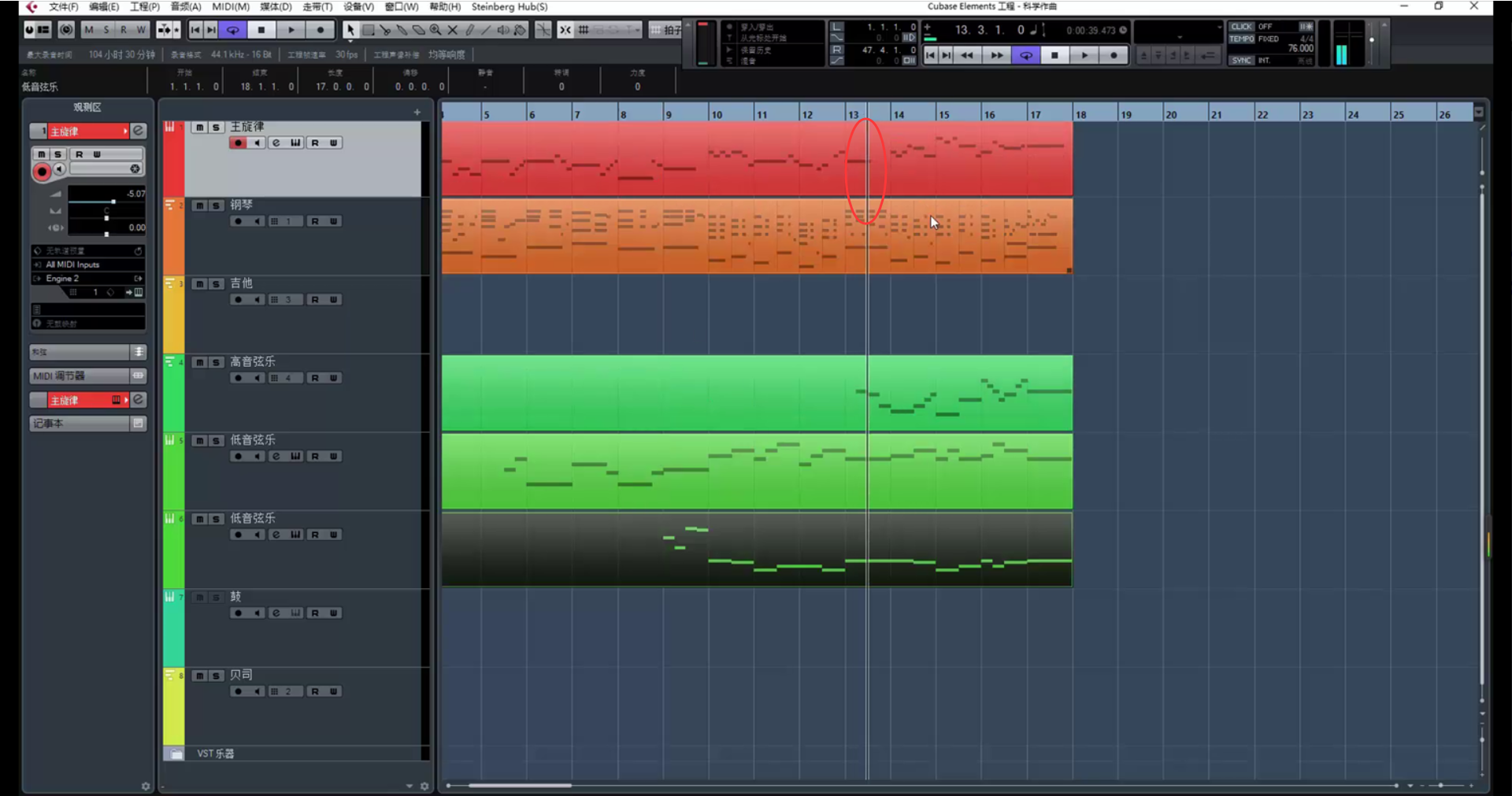Rewind using the transport panel button
1512x796 pixels.
967,55
